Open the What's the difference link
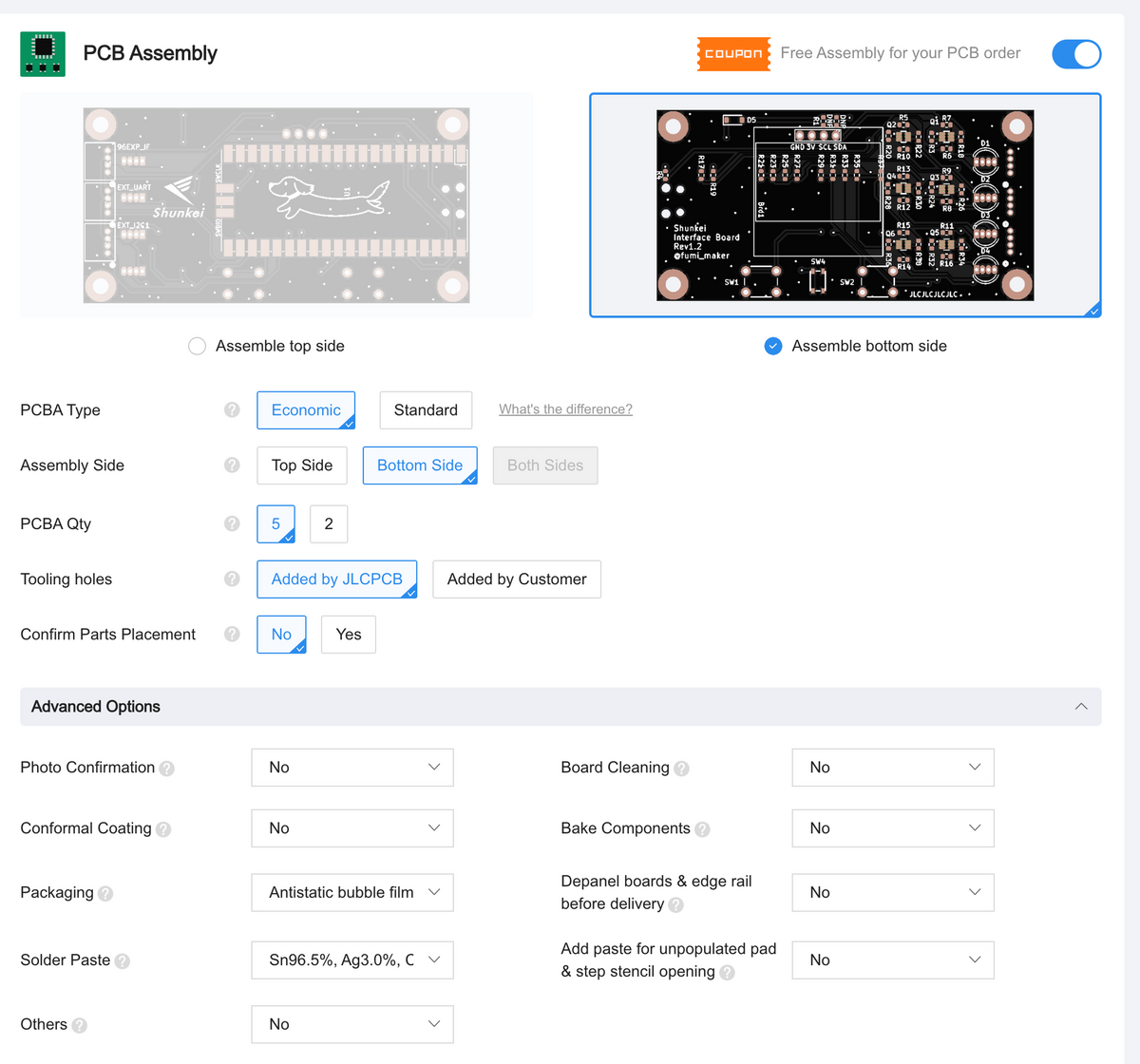The image size is (1140, 1064). click(x=565, y=408)
